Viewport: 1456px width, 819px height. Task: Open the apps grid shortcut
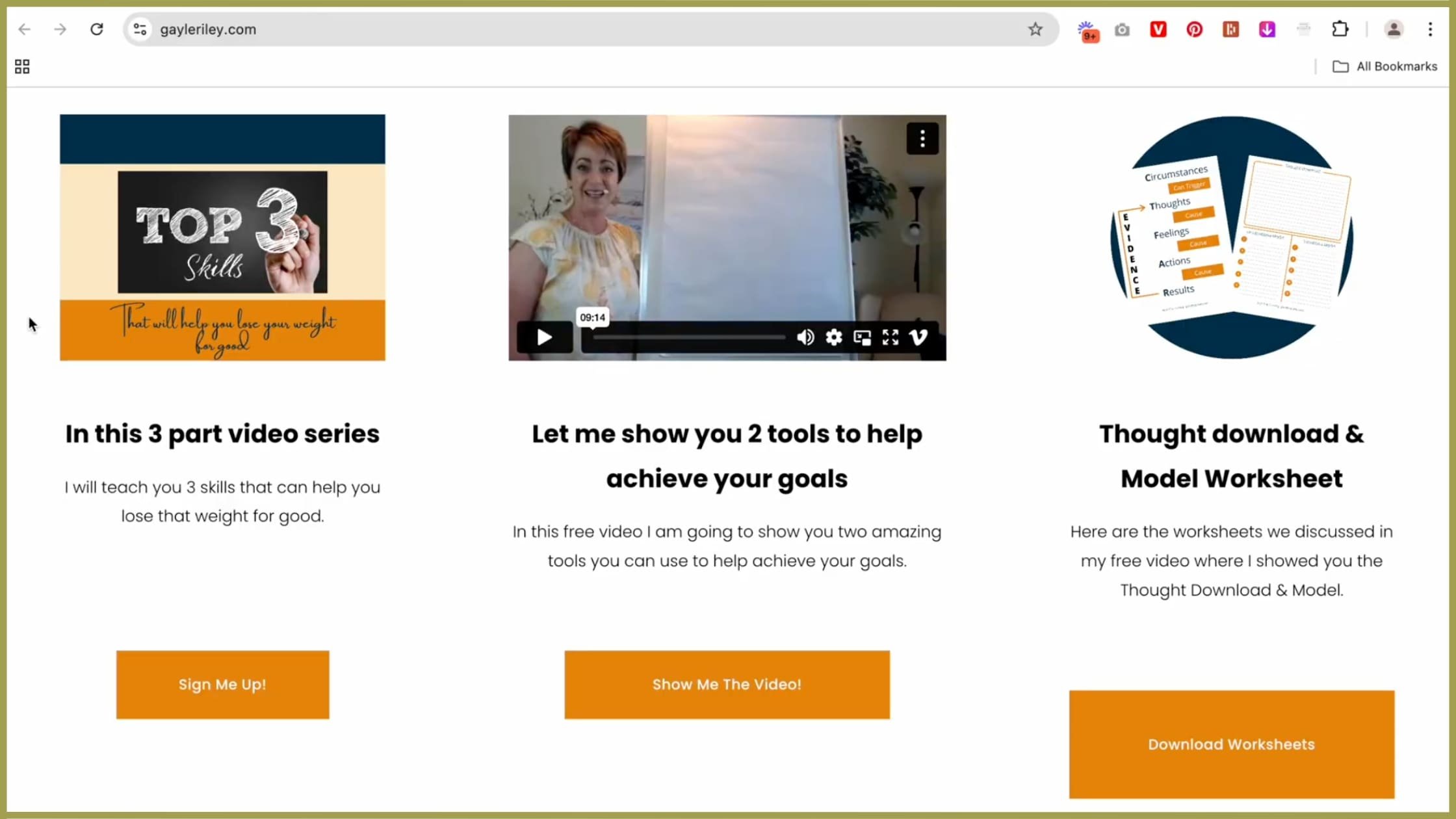coord(22,66)
